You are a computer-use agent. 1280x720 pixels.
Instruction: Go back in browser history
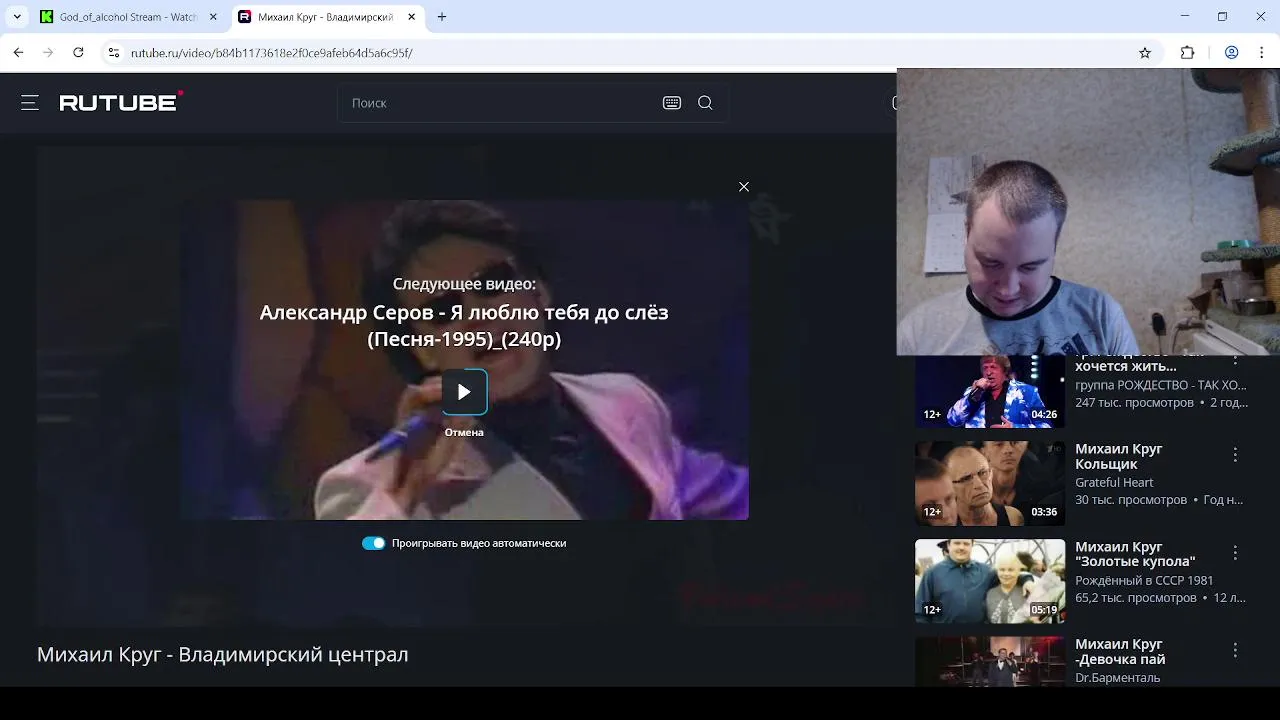18,53
